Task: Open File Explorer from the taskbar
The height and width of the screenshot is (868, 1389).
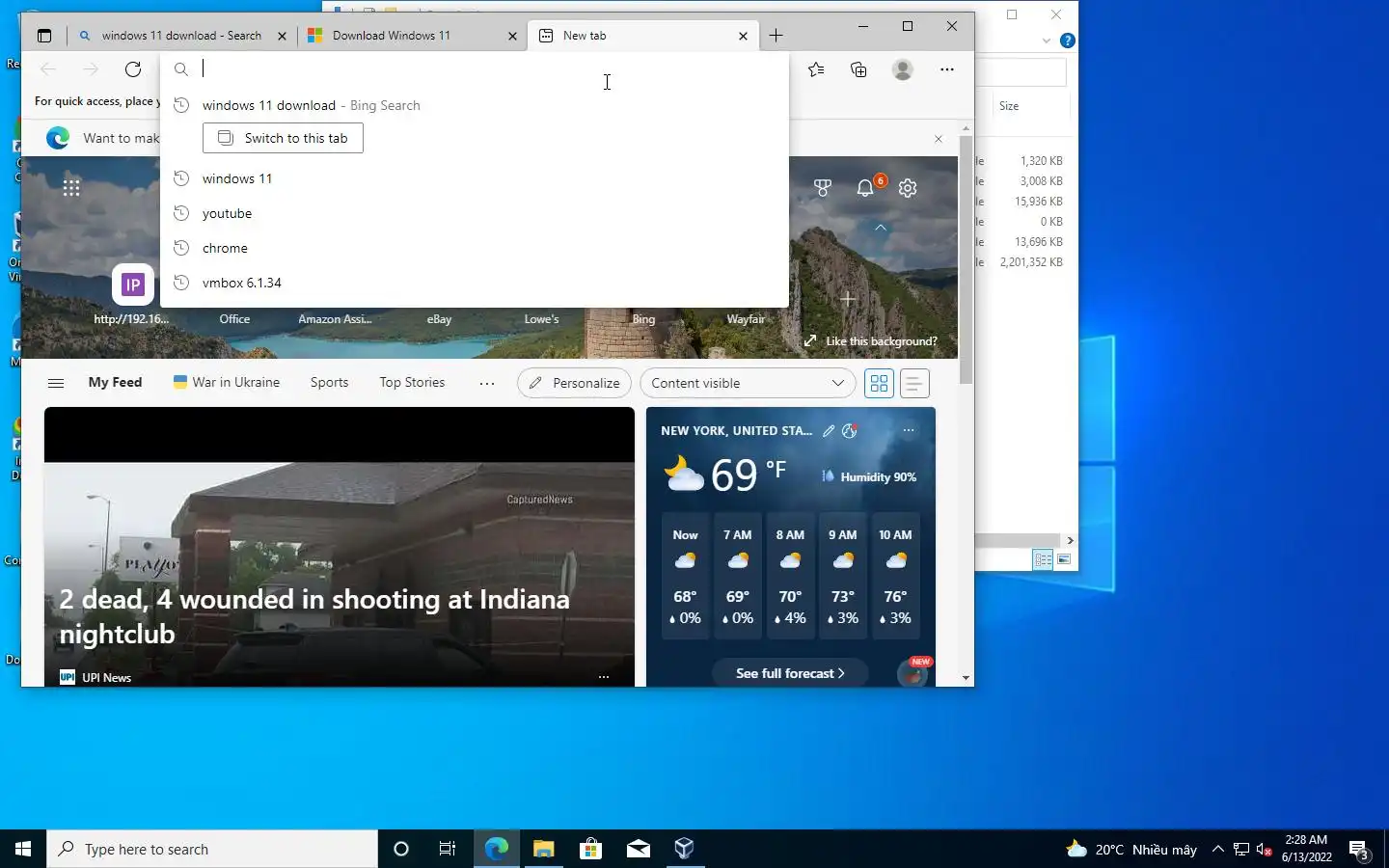Action: [544, 849]
